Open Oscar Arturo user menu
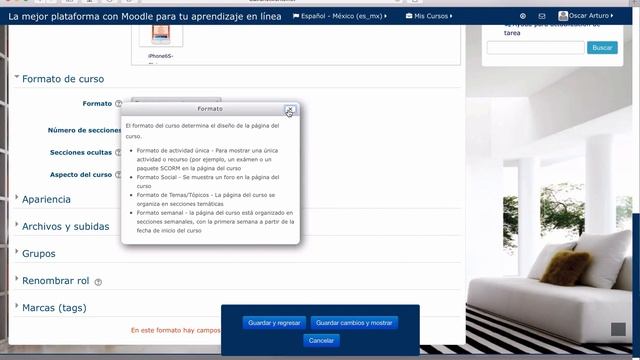Viewport: 640px width, 360px height. 586,16
